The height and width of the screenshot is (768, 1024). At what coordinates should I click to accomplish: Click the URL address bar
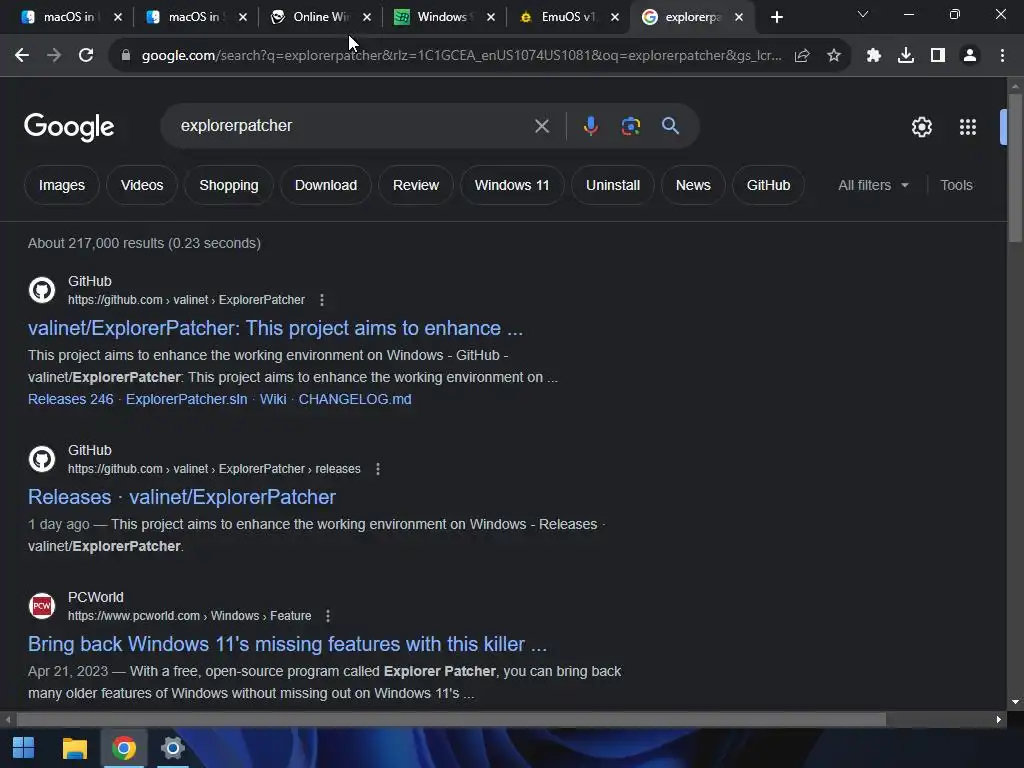[x=460, y=56]
